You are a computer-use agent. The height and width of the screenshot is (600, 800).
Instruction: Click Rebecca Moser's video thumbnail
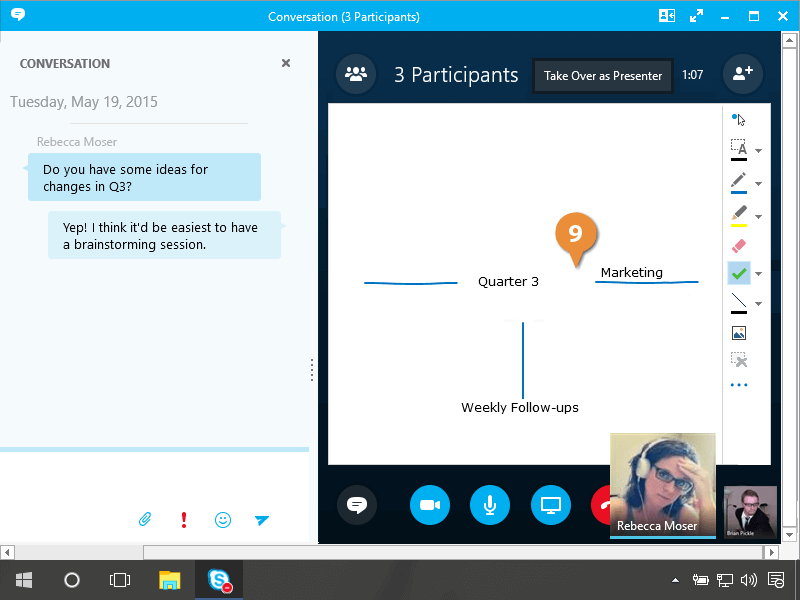(x=662, y=485)
